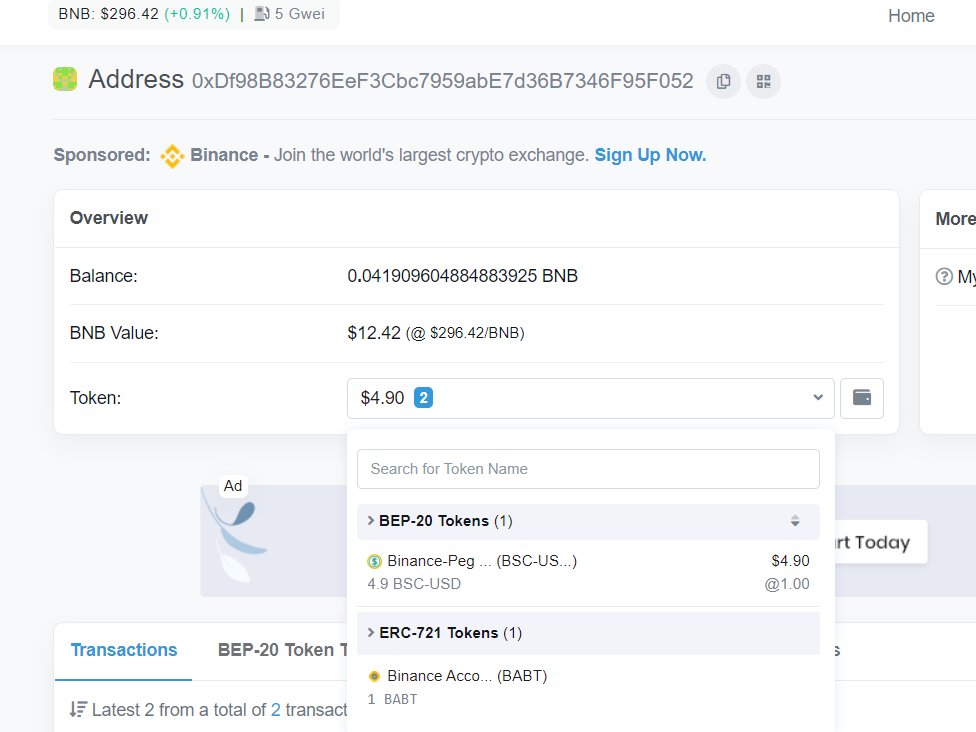Switch to the BEP-20 Token Txns tab
The height and width of the screenshot is (732, 976).
(x=283, y=650)
